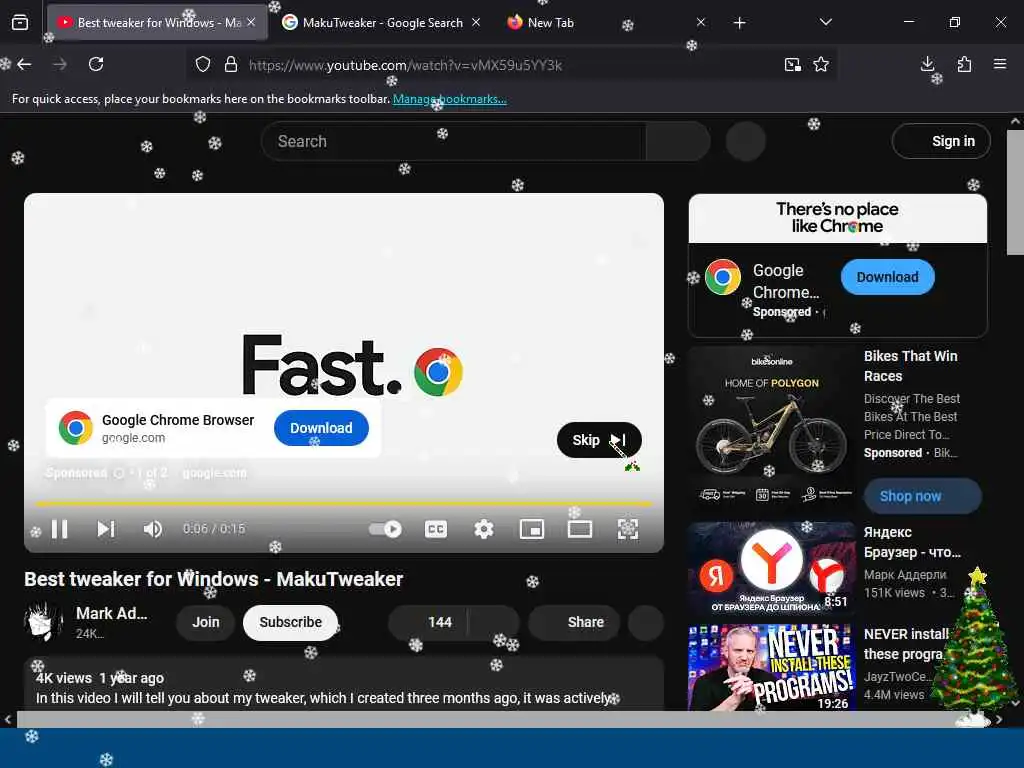
Task: Open a new tab with plus button
Action: pos(739,23)
